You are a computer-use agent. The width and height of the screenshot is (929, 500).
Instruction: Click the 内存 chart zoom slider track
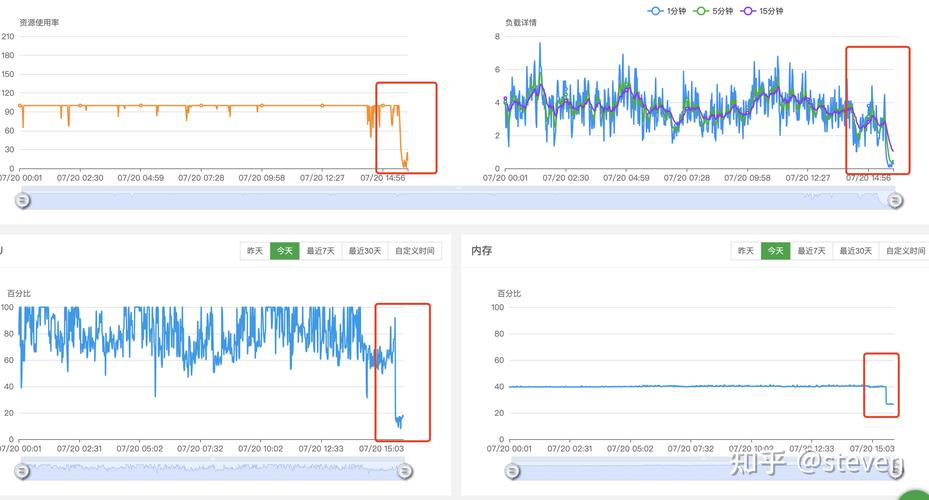pos(704,469)
